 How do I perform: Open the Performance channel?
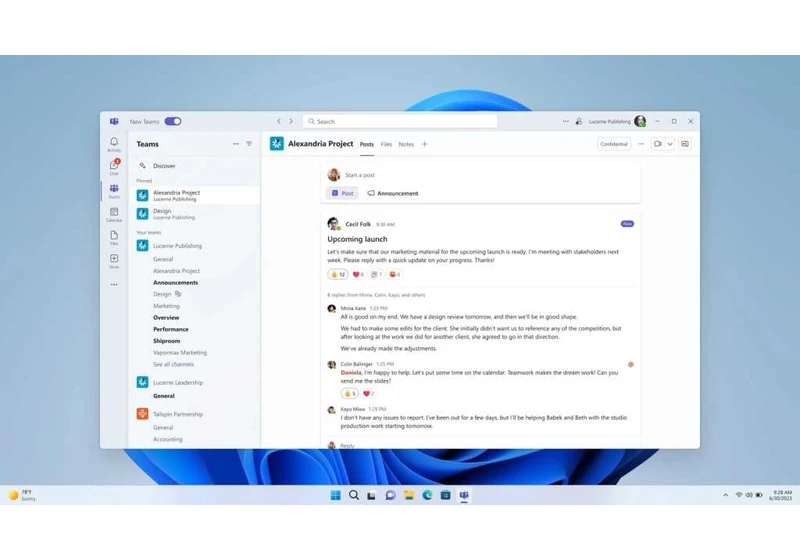pos(170,329)
